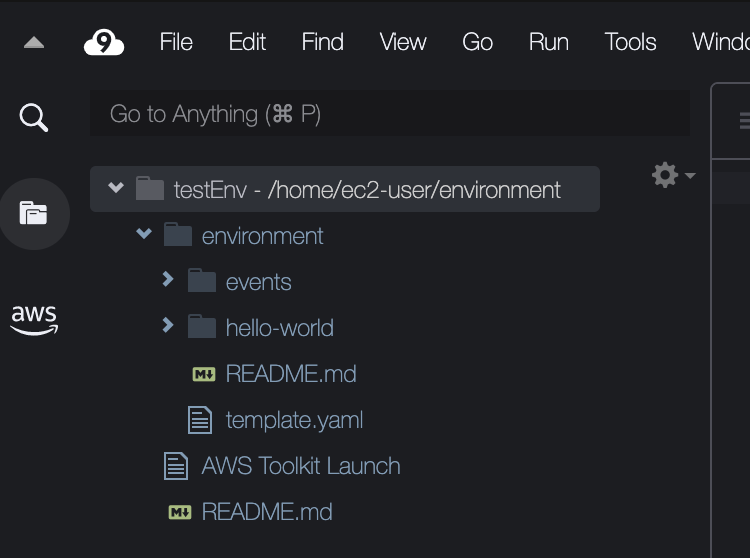Open the Find menu
750x558 pixels.
point(322,42)
